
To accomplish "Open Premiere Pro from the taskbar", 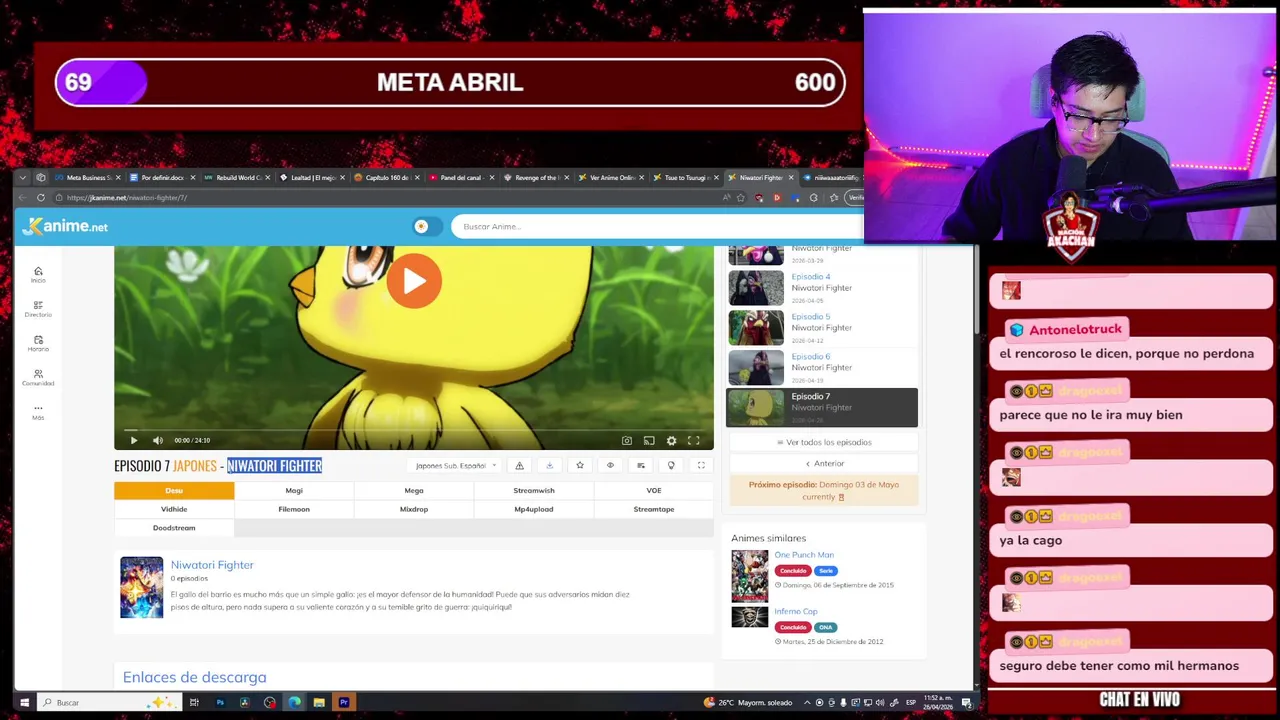I will click(x=343, y=703).
